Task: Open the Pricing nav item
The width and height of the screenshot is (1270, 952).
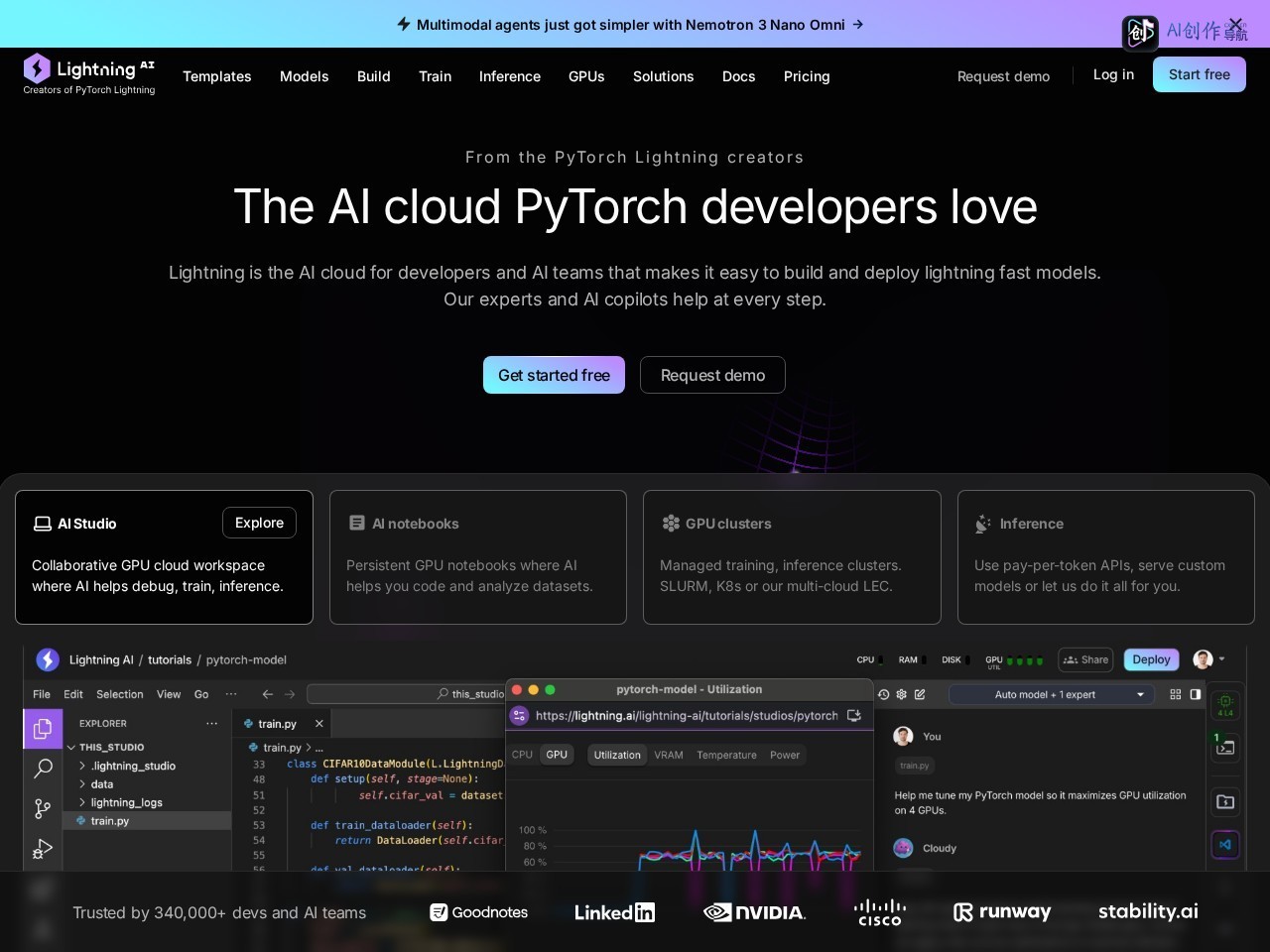Action: (x=807, y=76)
